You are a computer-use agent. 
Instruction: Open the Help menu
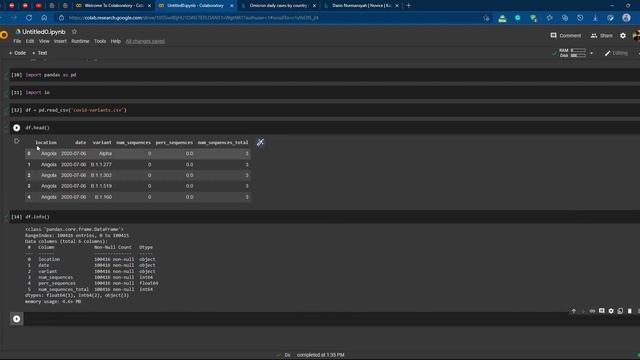click(x=116, y=41)
